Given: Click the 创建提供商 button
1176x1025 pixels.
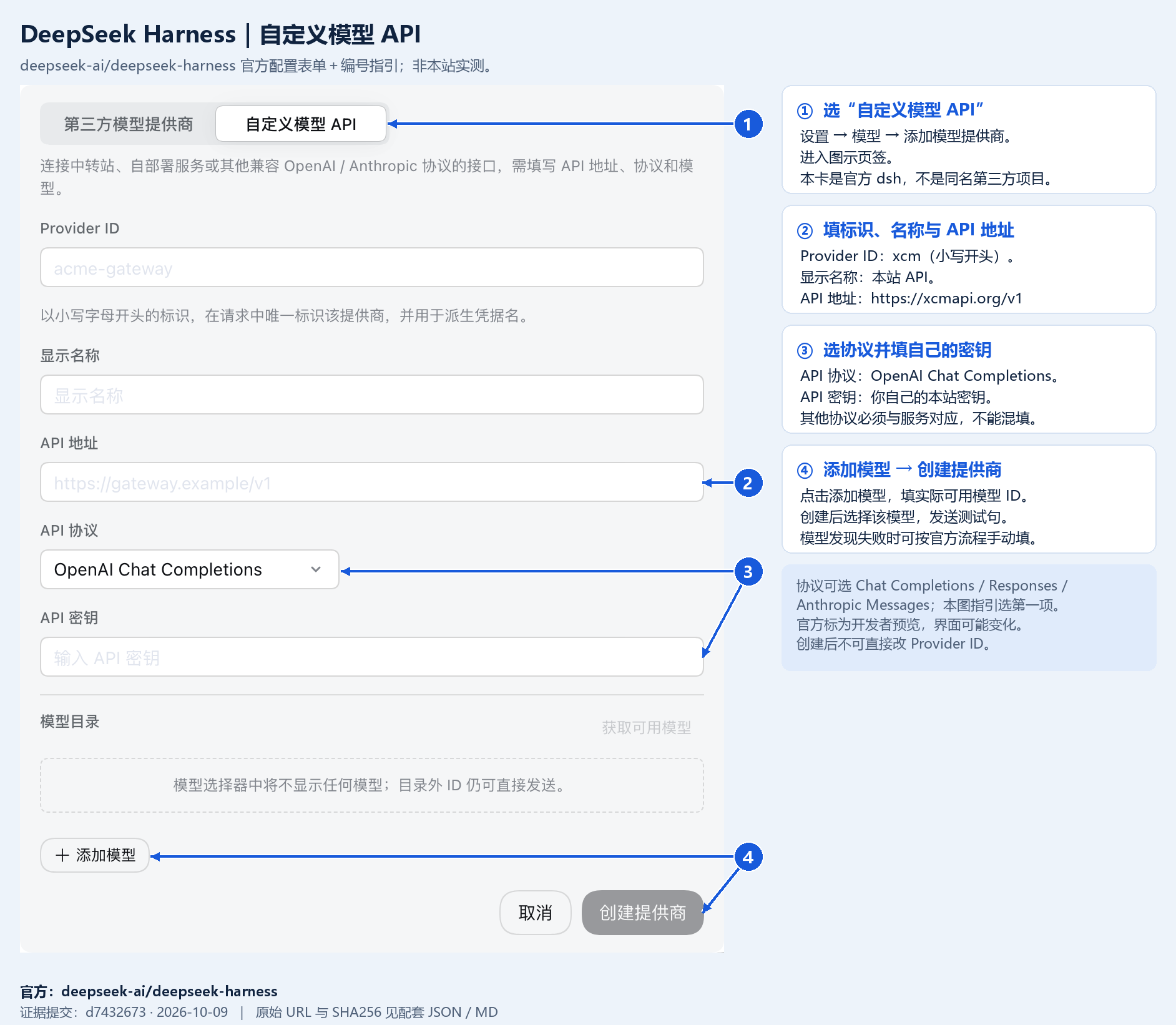Looking at the screenshot, I should click(643, 913).
